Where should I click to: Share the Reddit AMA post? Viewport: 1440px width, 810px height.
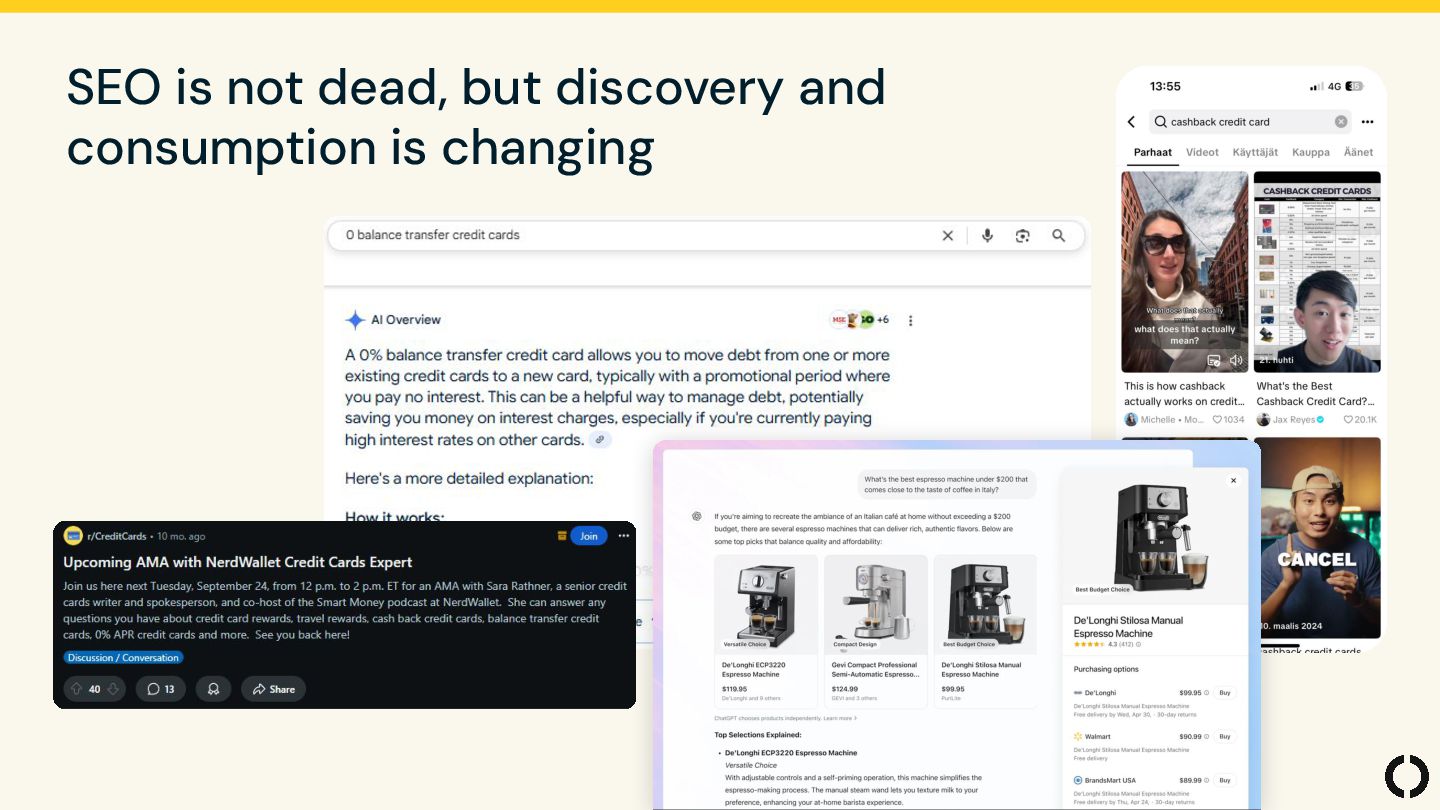[273, 689]
